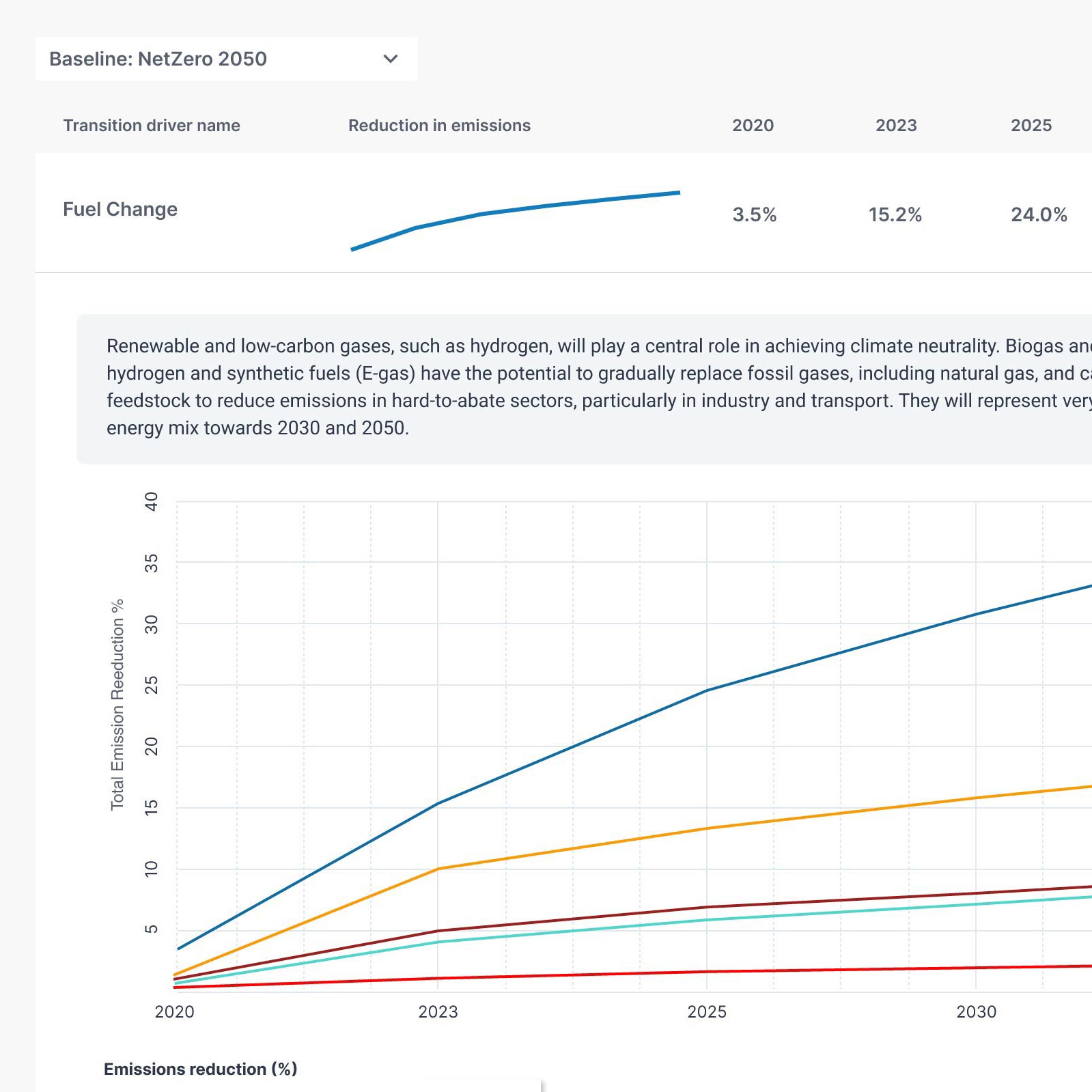
Task: Click the 10 y-axis tick label
Action: coord(152,869)
